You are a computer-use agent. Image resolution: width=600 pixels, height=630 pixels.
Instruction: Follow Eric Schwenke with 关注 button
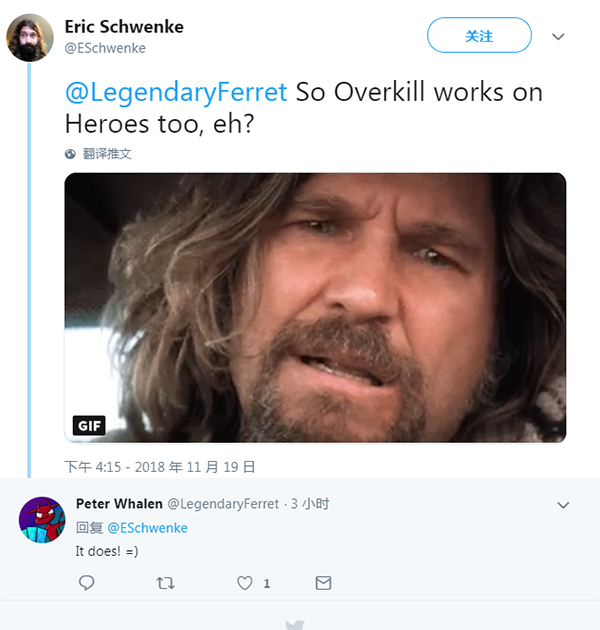pyautogui.click(x=479, y=35)
